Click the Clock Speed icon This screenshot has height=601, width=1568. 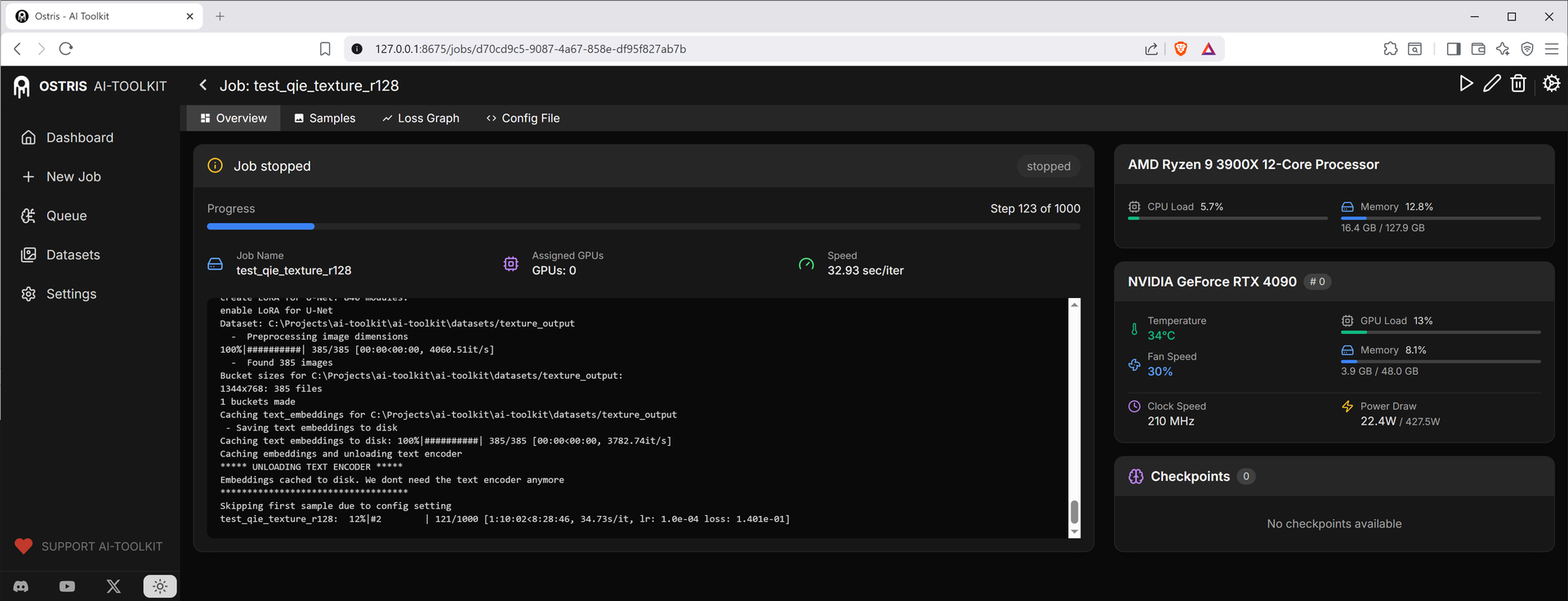[x=1134, y=407]
